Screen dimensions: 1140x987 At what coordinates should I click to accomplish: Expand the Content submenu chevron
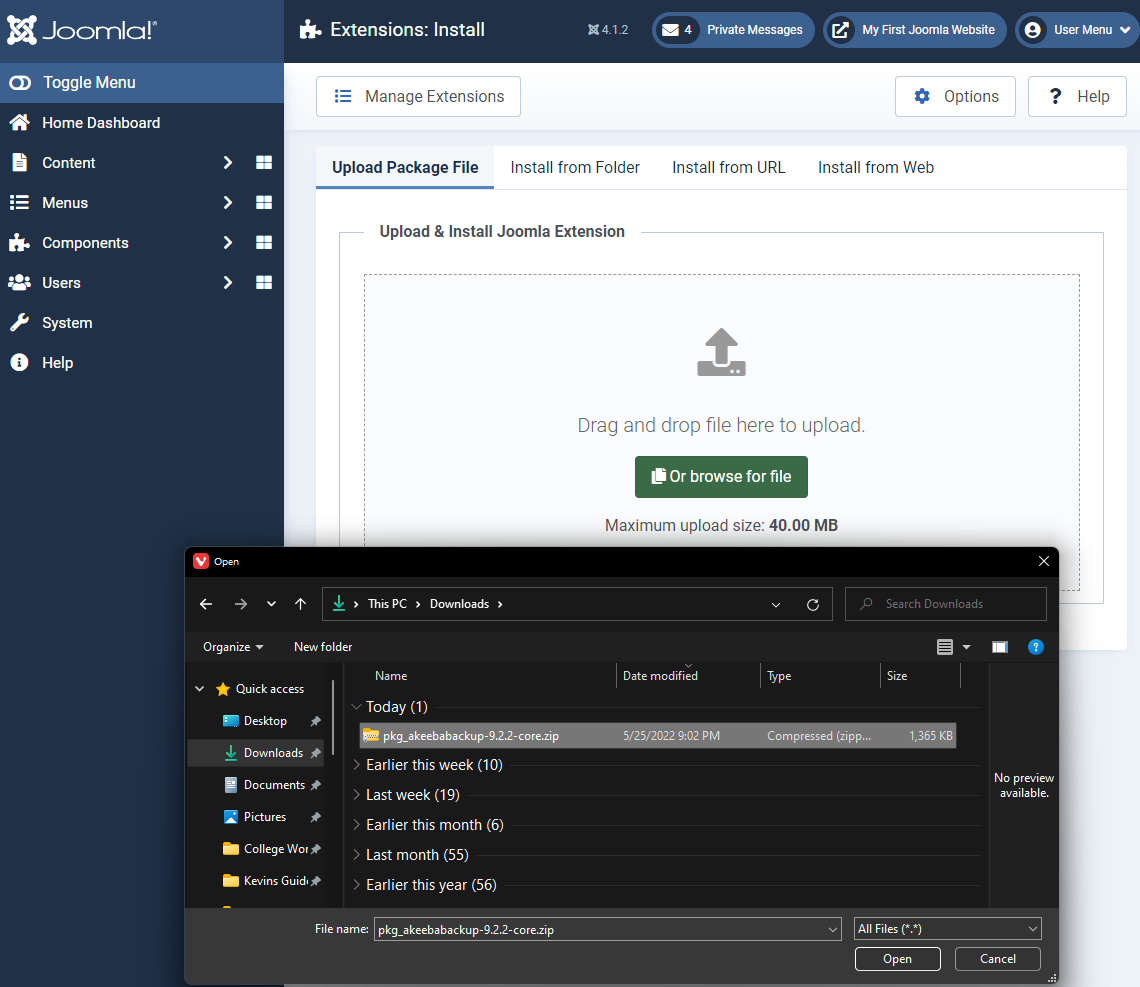click(x=228, y=163)
